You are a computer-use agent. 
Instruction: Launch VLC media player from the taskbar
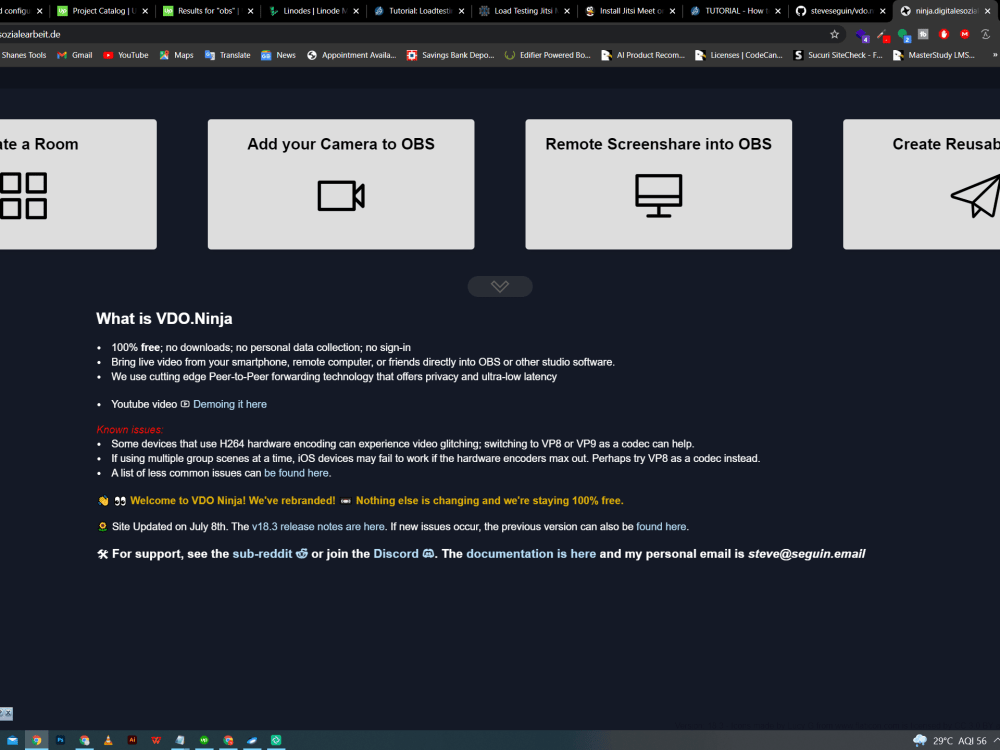[108, 739]
